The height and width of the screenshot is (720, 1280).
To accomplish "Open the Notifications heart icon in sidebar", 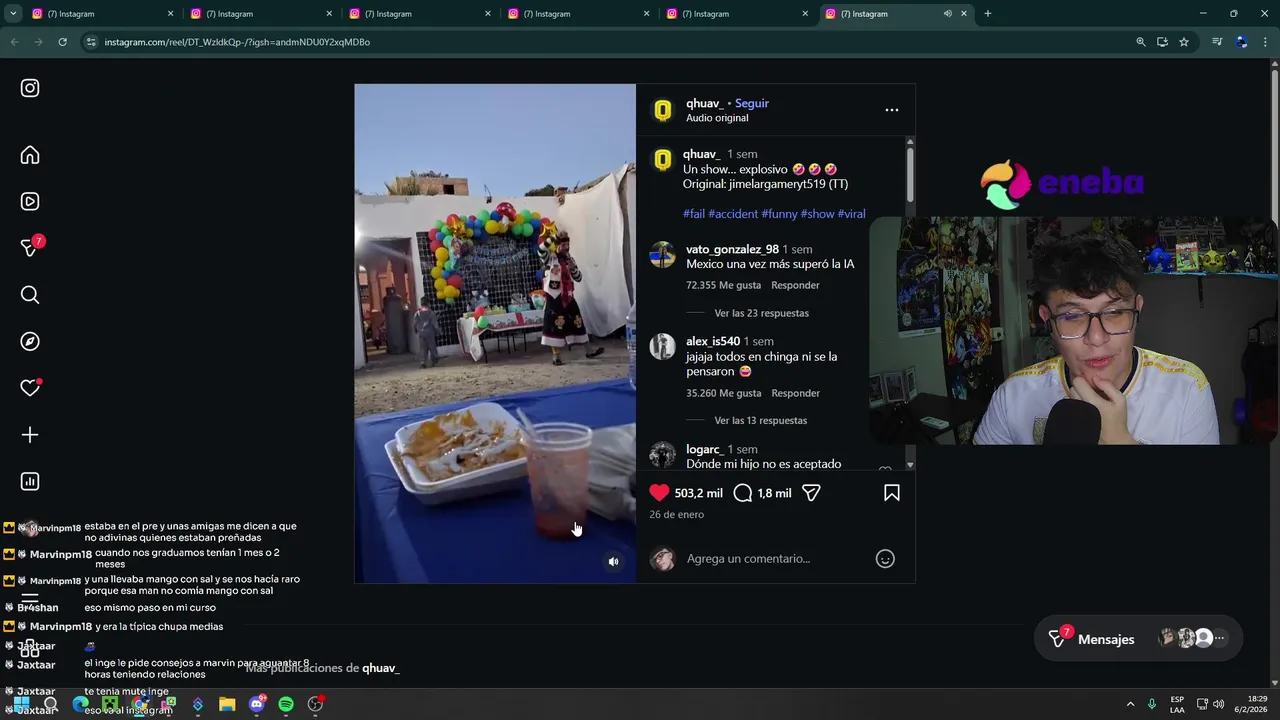I will 30,388.
